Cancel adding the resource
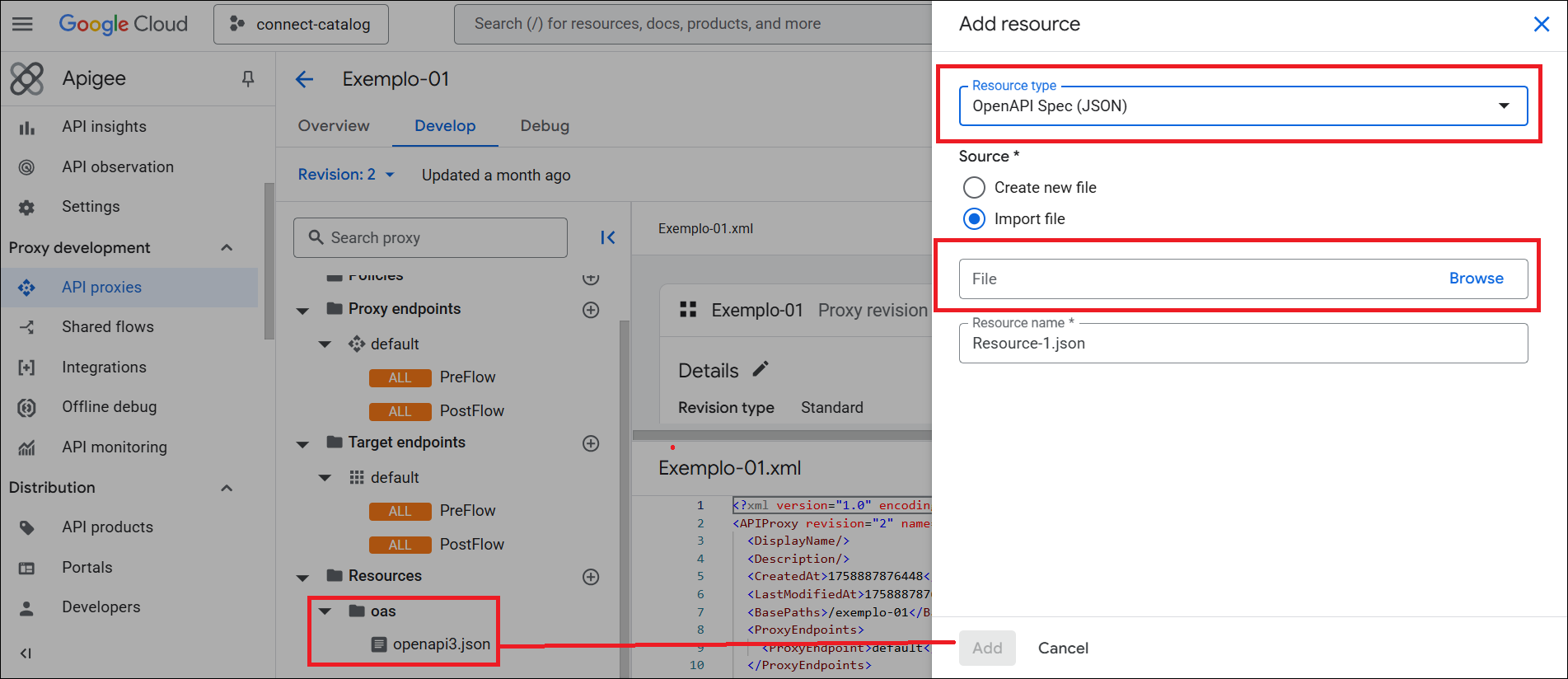The height and width of the screenshot is (679, 1568). click(x=1063, y=649)
